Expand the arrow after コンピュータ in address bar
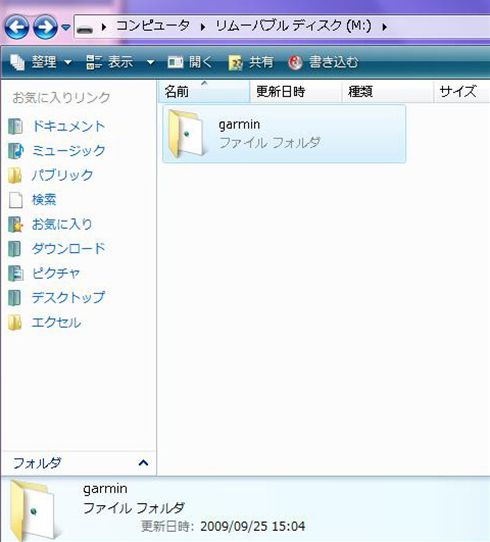 (x=203, y=27)
